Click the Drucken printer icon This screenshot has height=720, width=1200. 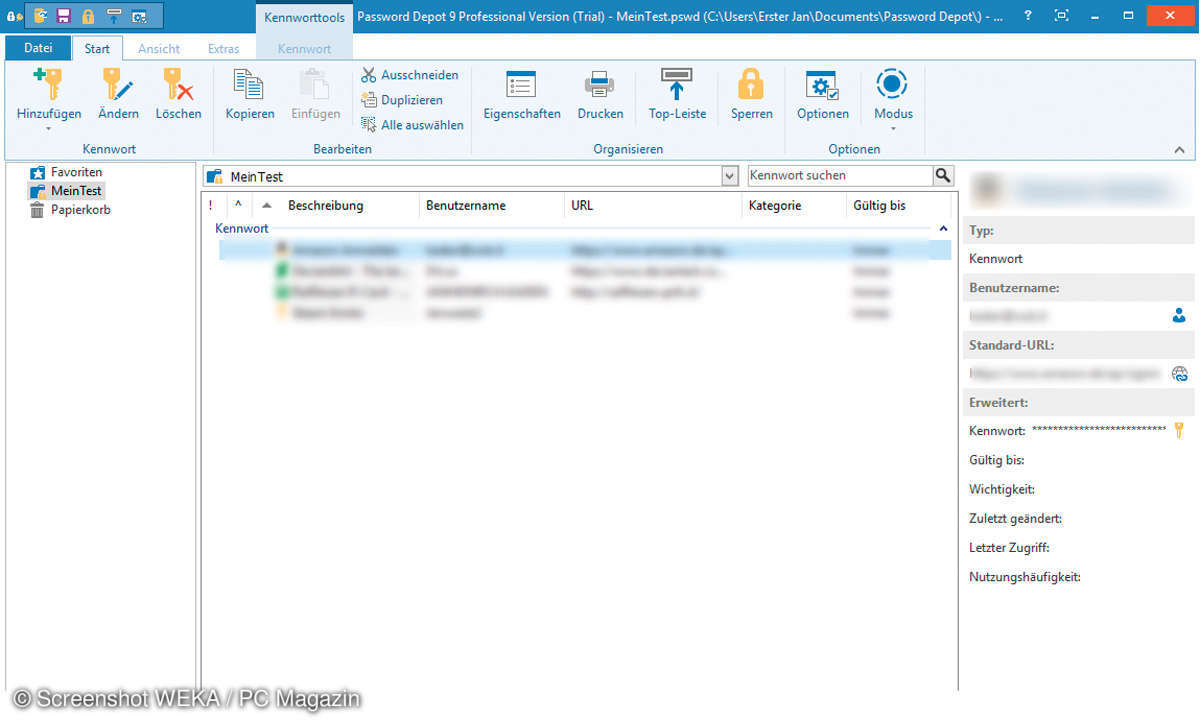[x=600, y=94]
